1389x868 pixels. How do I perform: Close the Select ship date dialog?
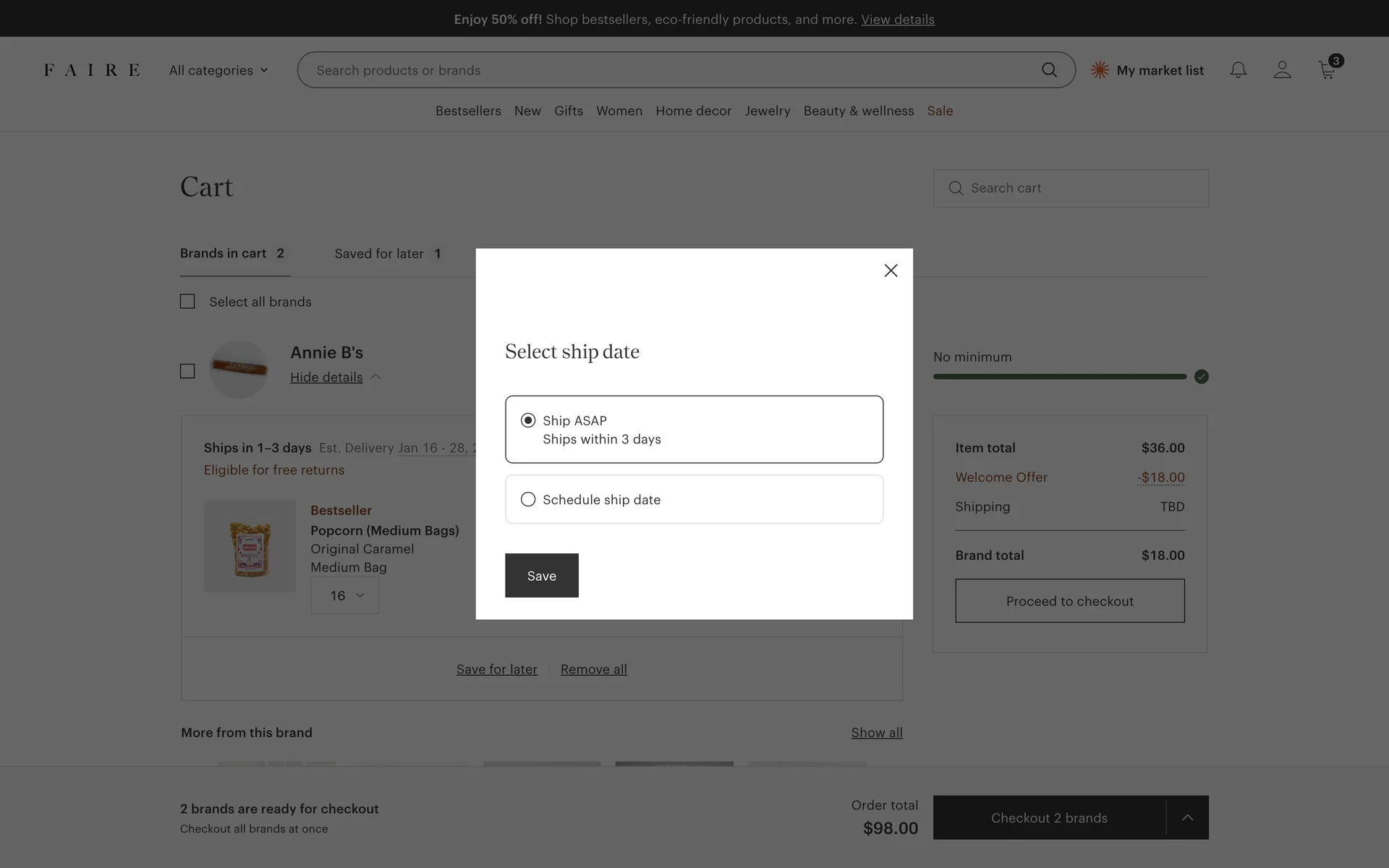click(891, 271)
